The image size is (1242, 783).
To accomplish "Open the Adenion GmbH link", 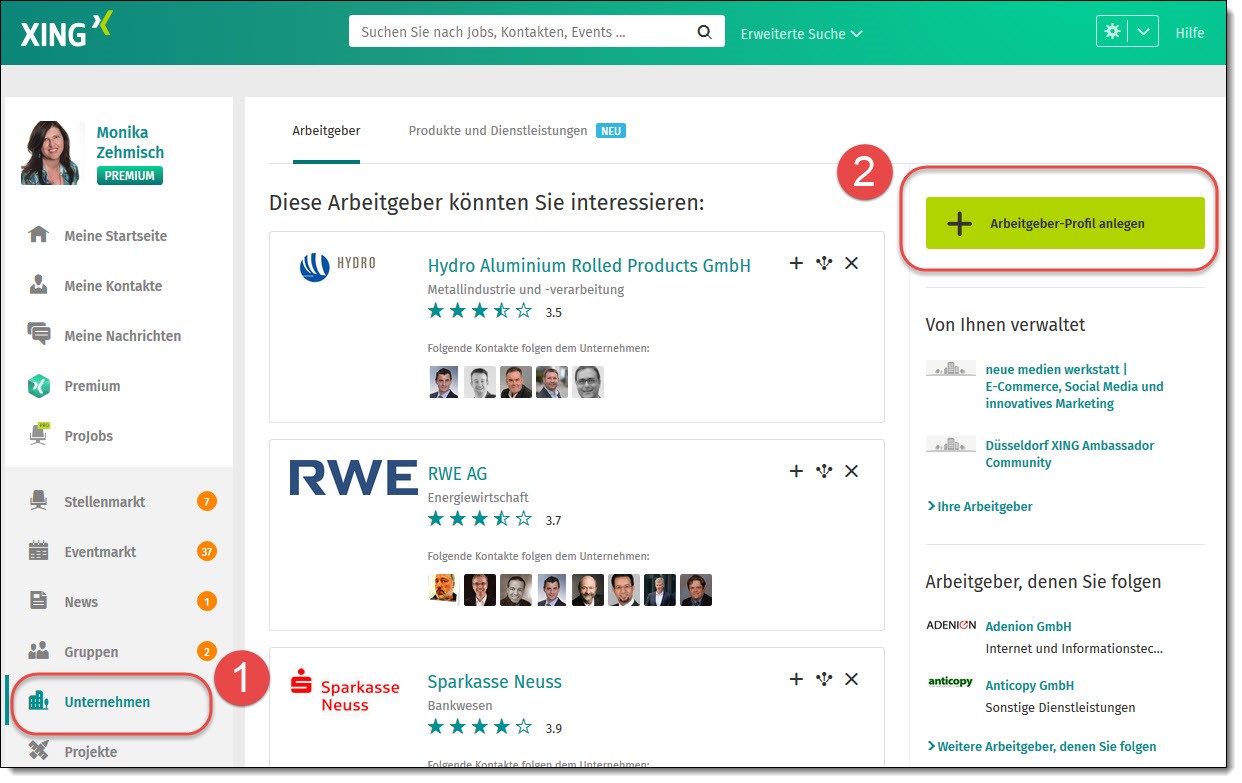I will click(1028, 626).
